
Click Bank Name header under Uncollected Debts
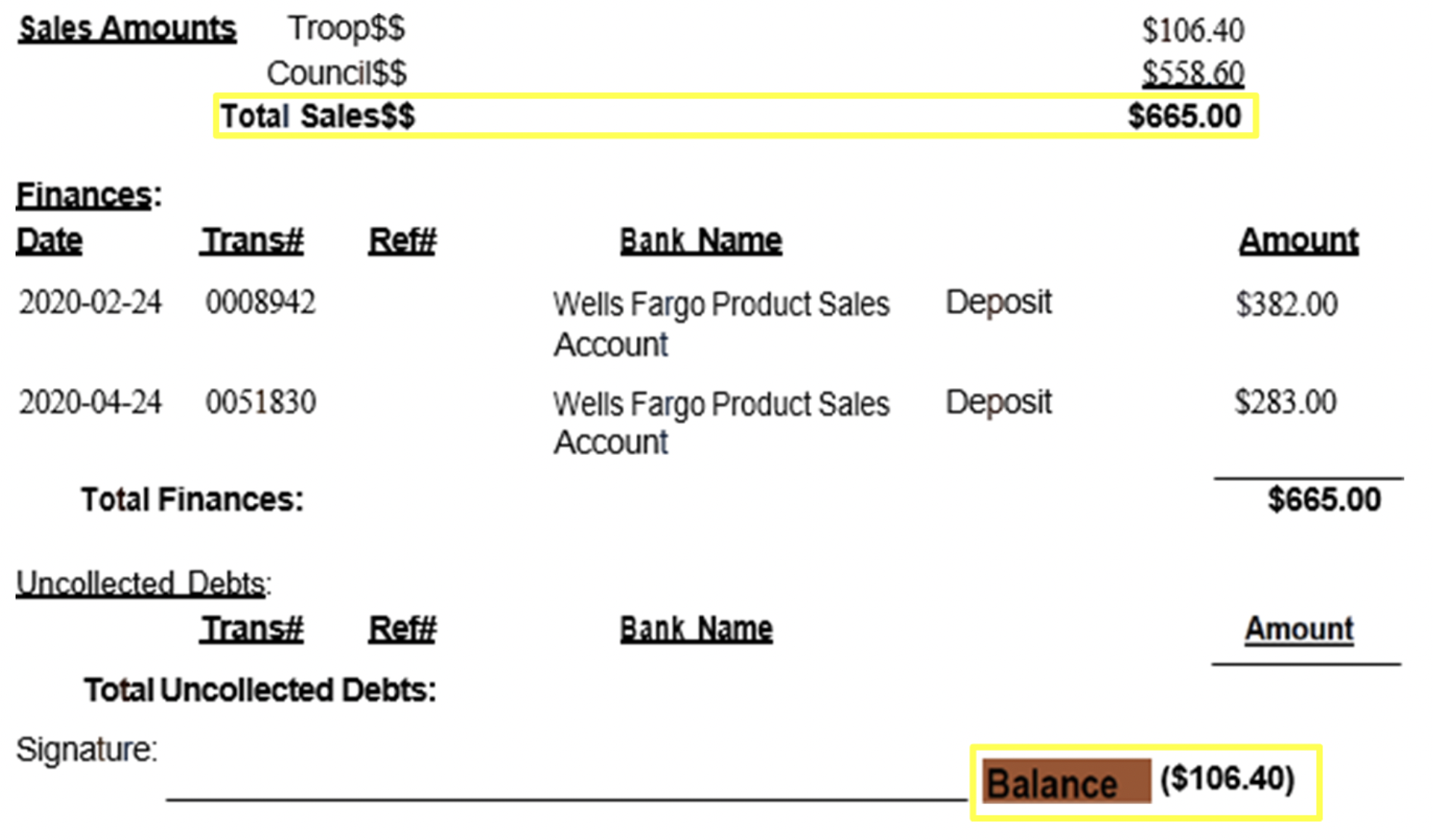696,629
